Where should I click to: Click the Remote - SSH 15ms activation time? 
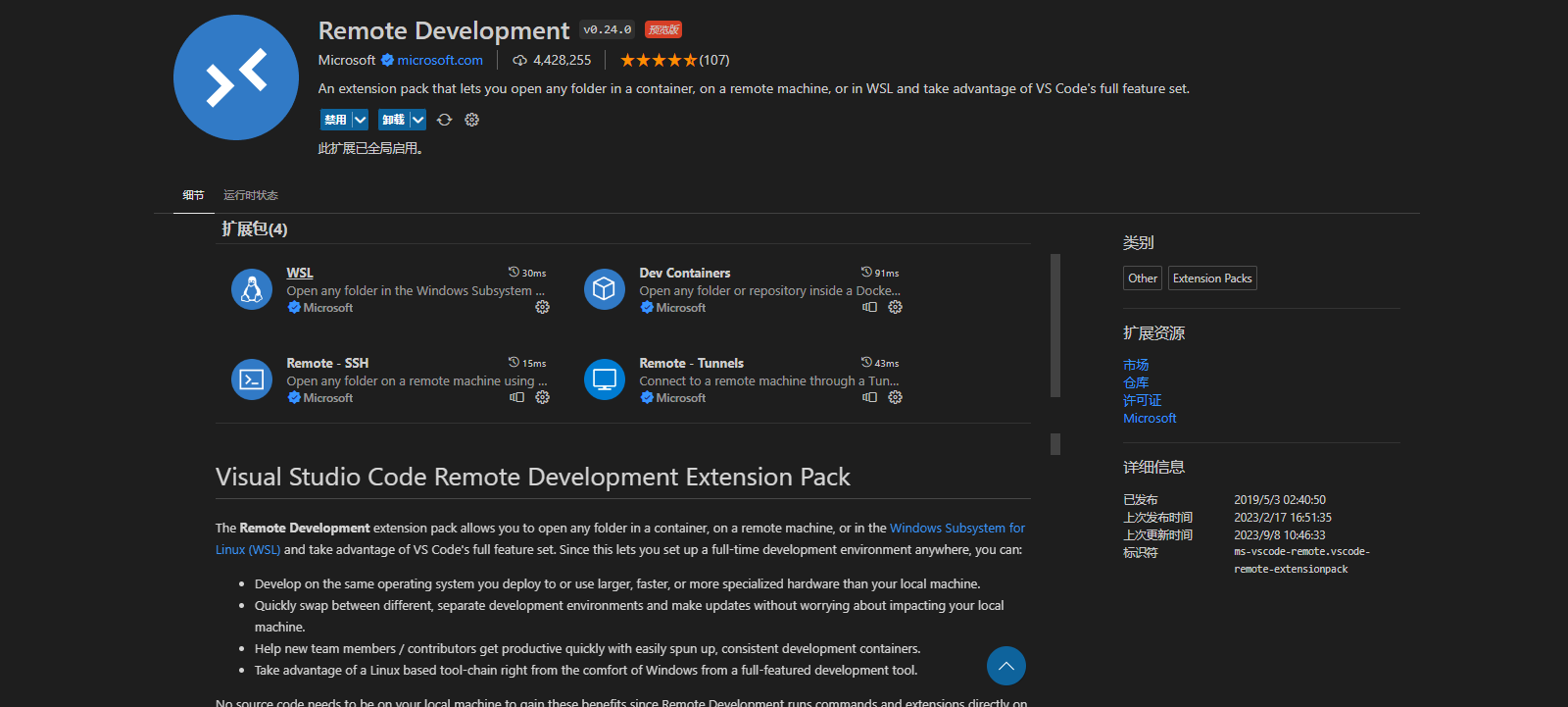[x=527, y=363]
